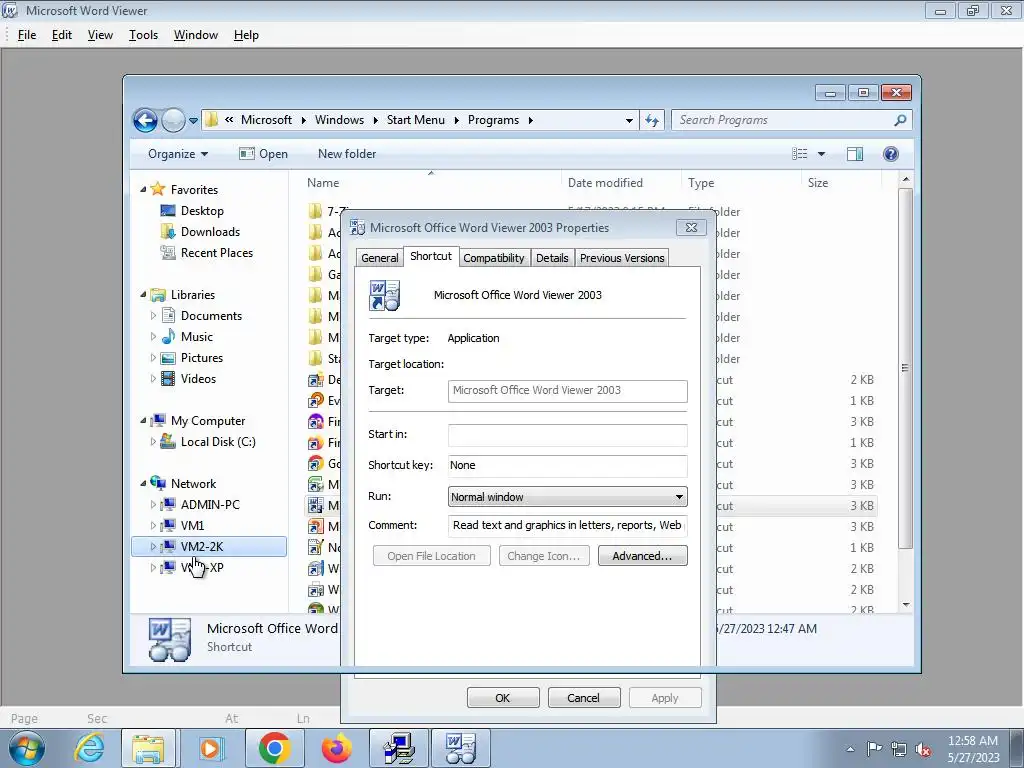Select VM1 in the Network tree

click(192, 526)
